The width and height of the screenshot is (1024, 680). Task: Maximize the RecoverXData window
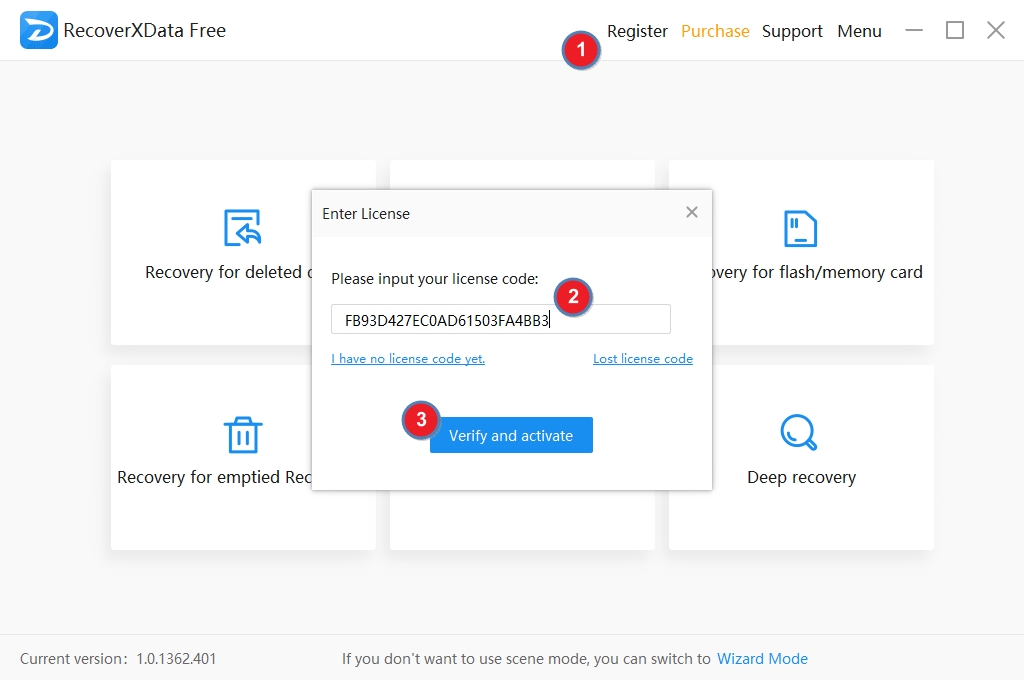coord(955,30)
